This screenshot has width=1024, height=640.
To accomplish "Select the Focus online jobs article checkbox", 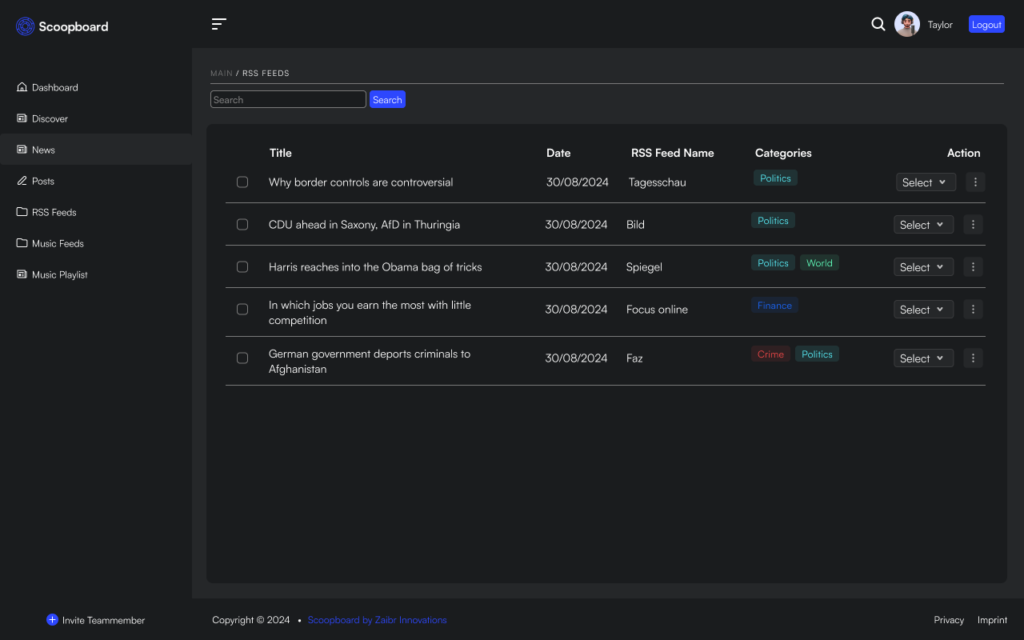I will click(x=242, y=309).
